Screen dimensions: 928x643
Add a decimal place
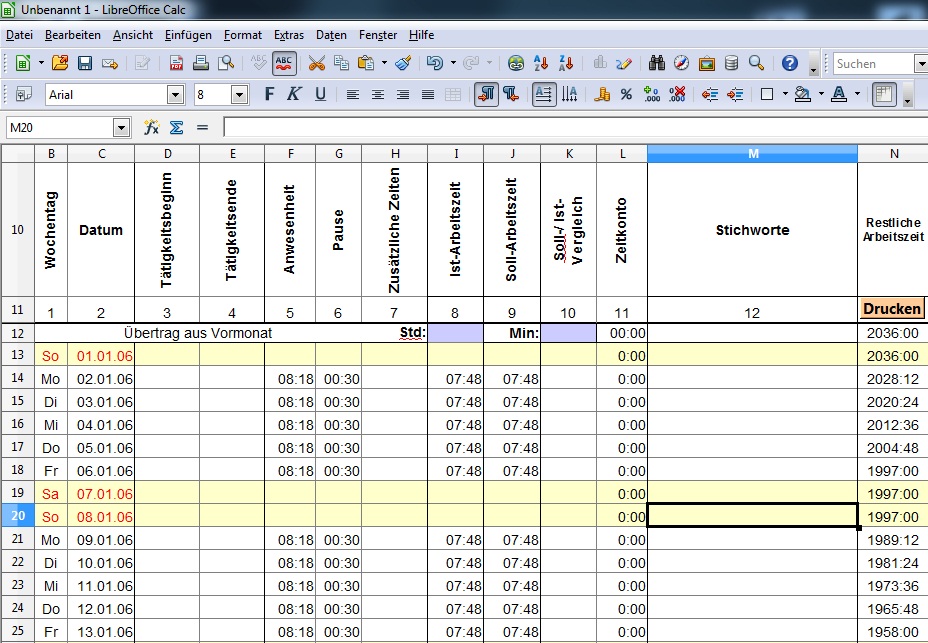tap(652, 94)
